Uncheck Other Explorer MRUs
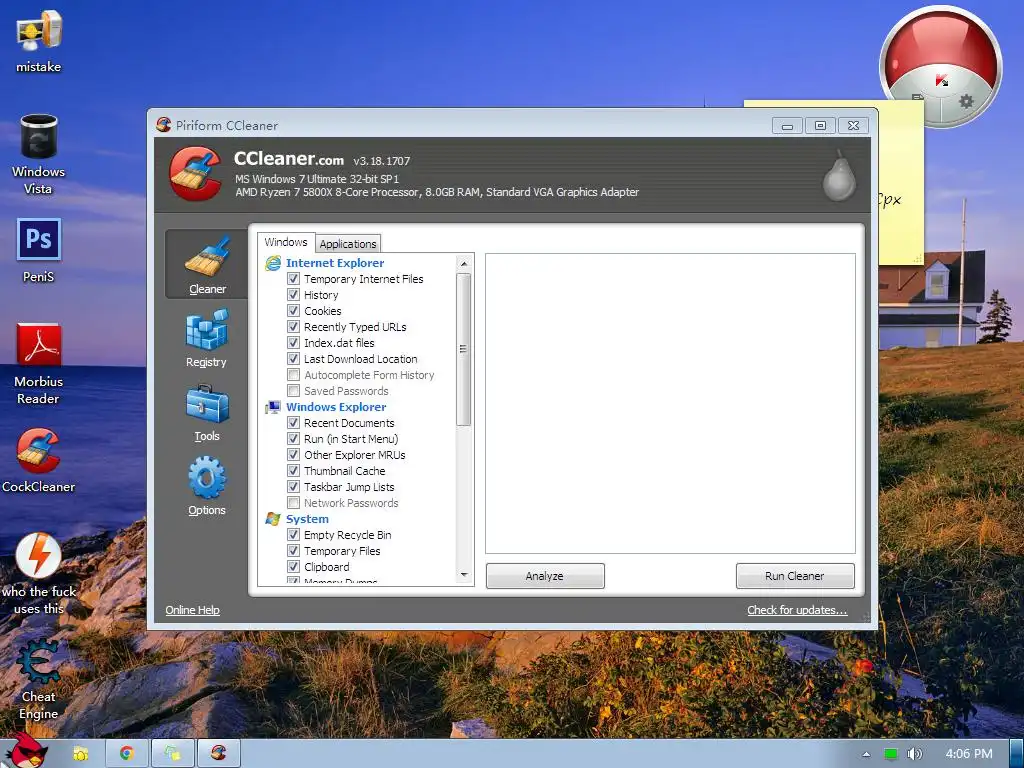Viewport: 1024px width, 768px height. tap(293, 455)
